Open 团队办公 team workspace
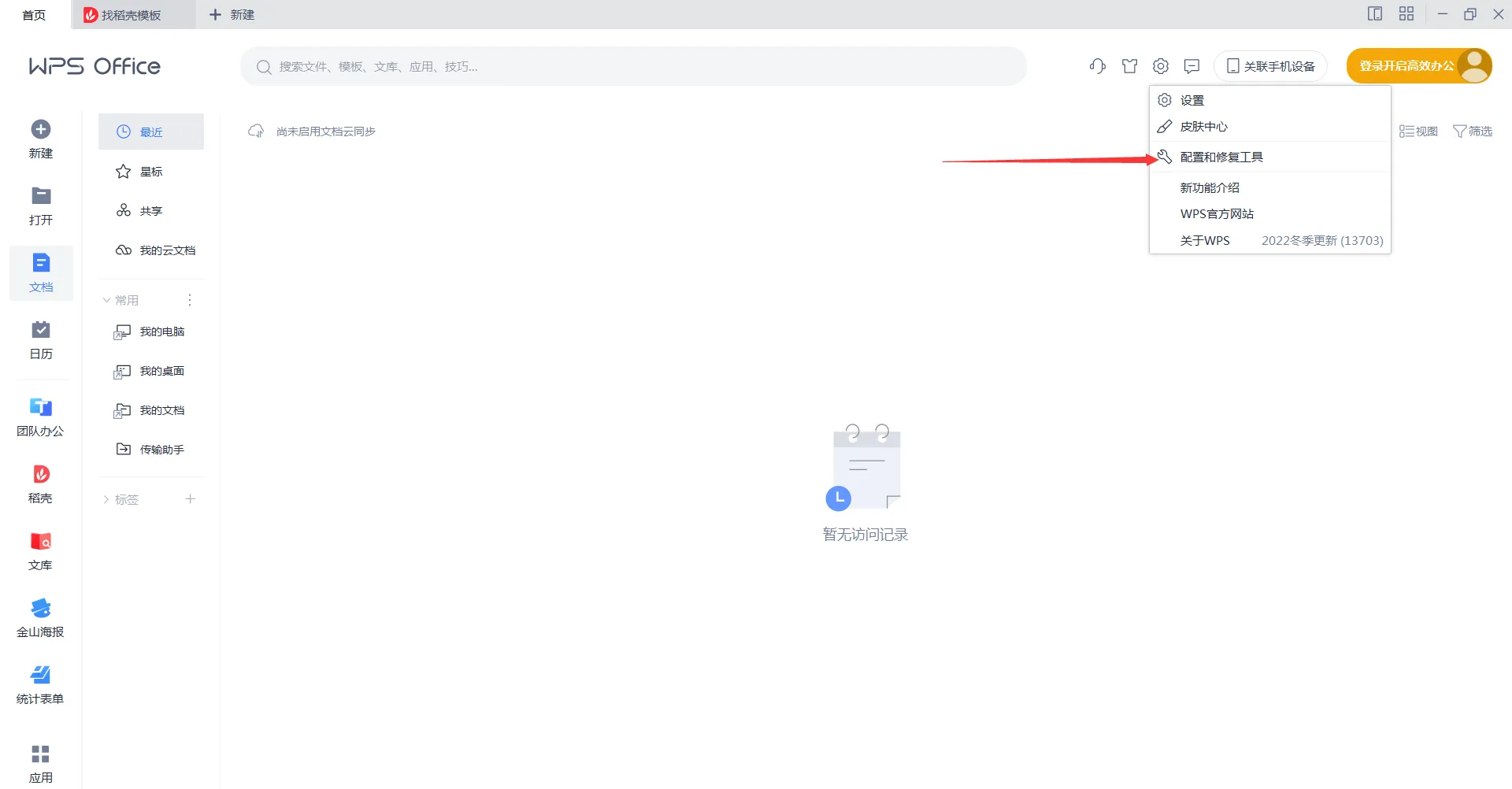The image size is (1512, 789). pyautogui.click(x=41, y=408)
